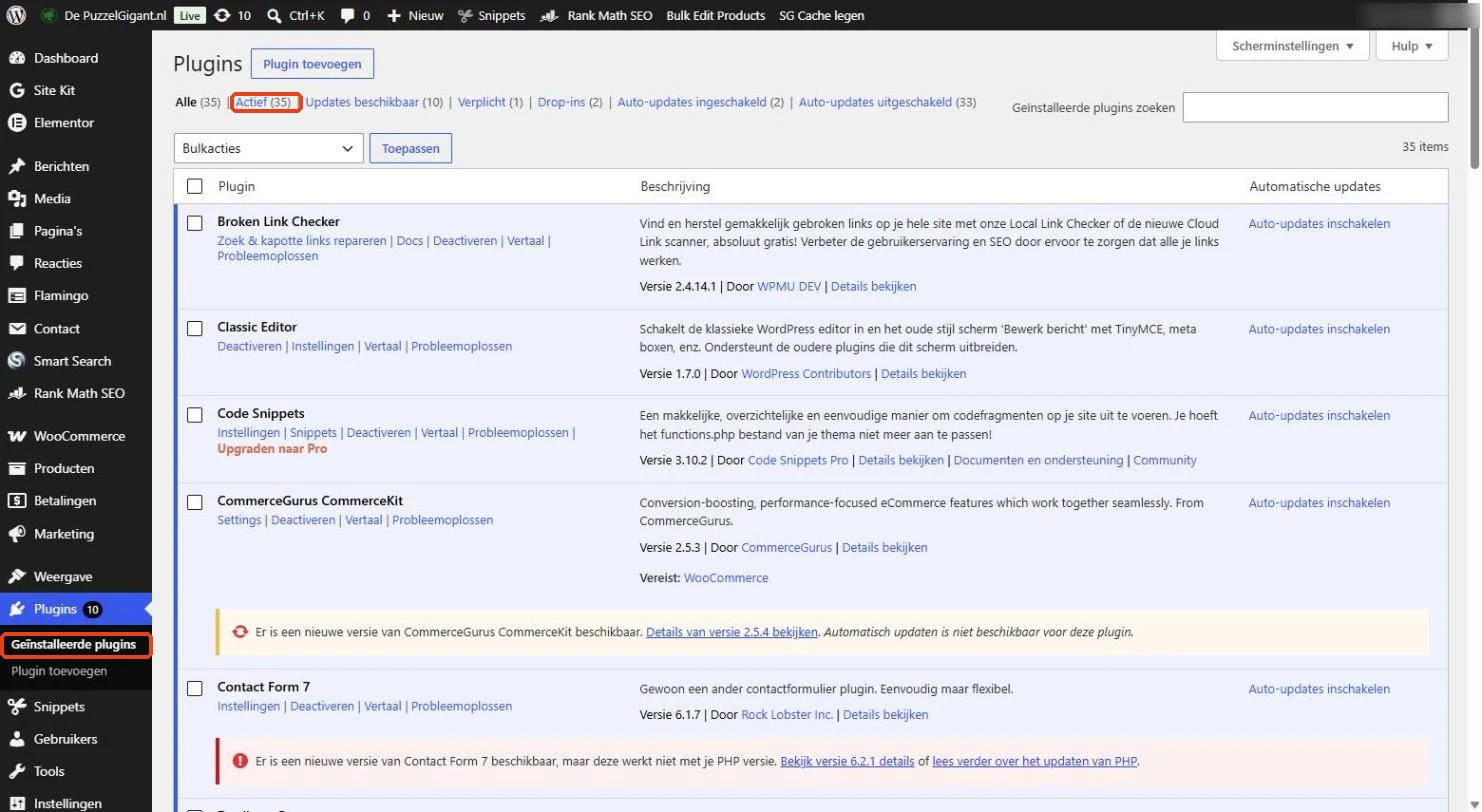The image size is (1482, 812).
Task: Open WooCommerce in the sidebar
Action: [79, 436]
